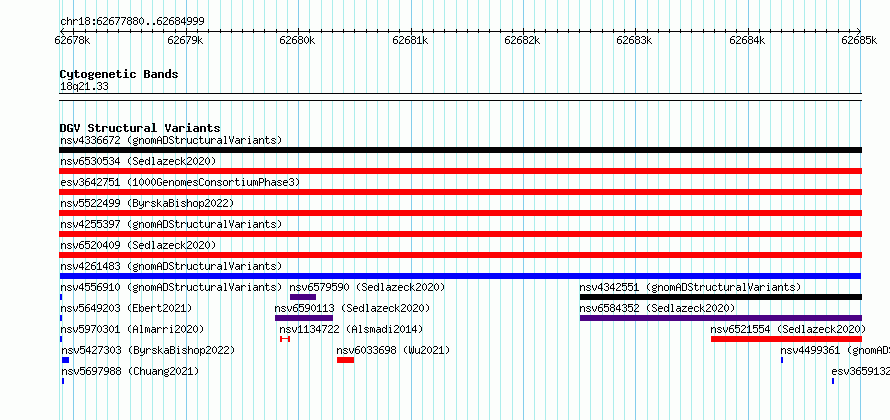Image resolution: width=890 pixels, height=420 pixels.
Task: Open variant nsv6033698 (Wu2021) label
Action: 393,350
